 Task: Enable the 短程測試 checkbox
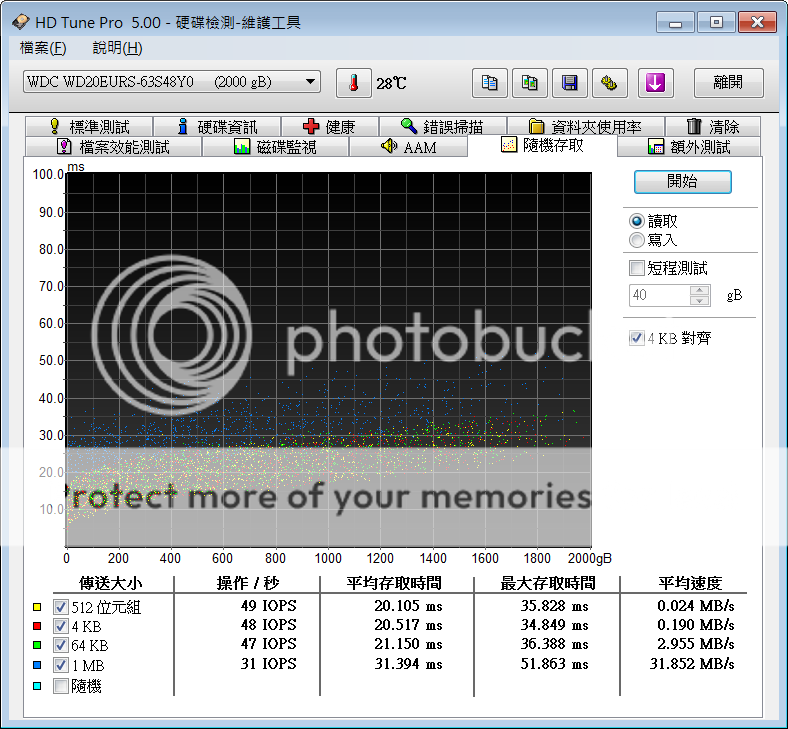tap(636, 268)
